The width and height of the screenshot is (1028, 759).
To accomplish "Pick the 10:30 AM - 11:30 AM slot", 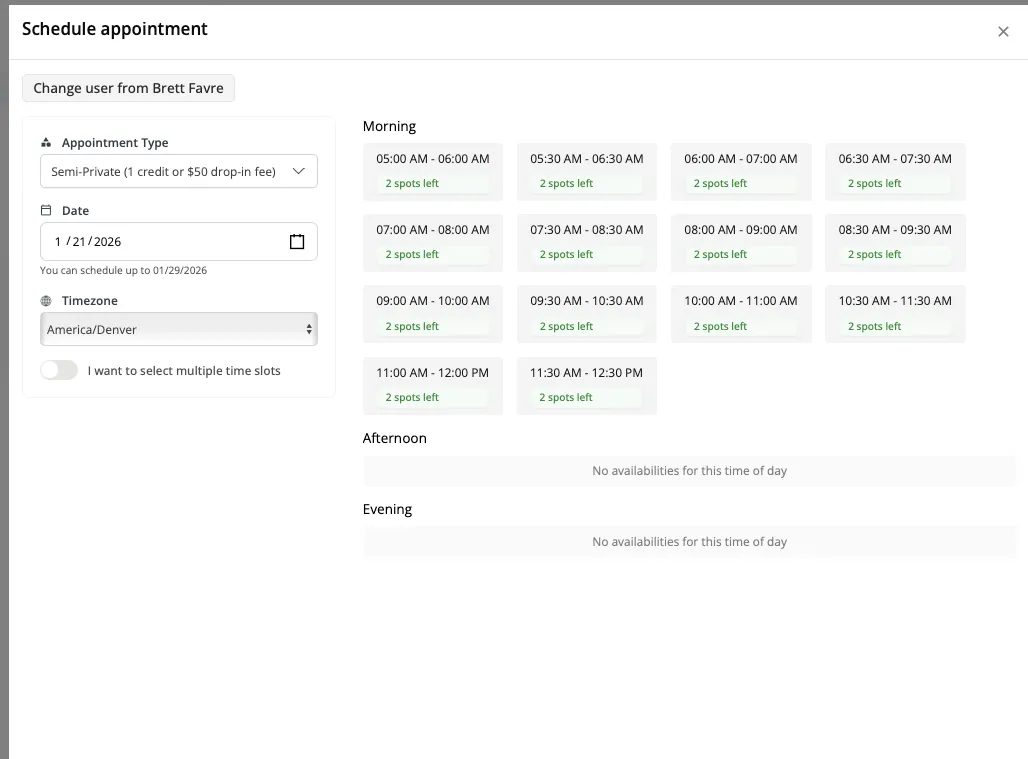I will [895, 314].
